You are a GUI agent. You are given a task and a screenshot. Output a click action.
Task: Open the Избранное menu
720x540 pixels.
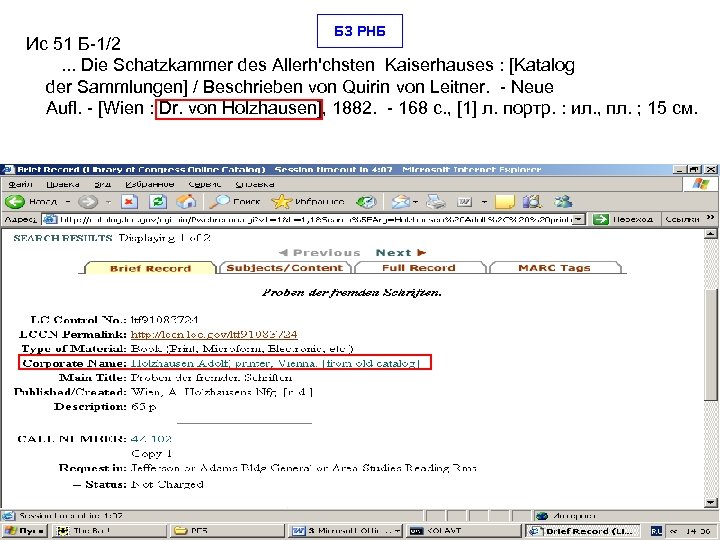click(150, 184)
